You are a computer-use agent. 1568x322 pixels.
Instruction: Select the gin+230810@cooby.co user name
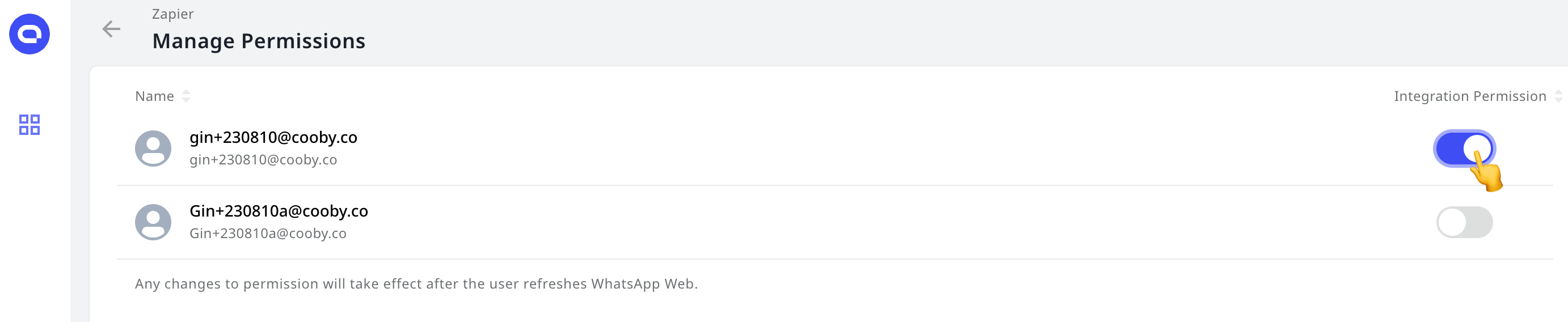273,138
